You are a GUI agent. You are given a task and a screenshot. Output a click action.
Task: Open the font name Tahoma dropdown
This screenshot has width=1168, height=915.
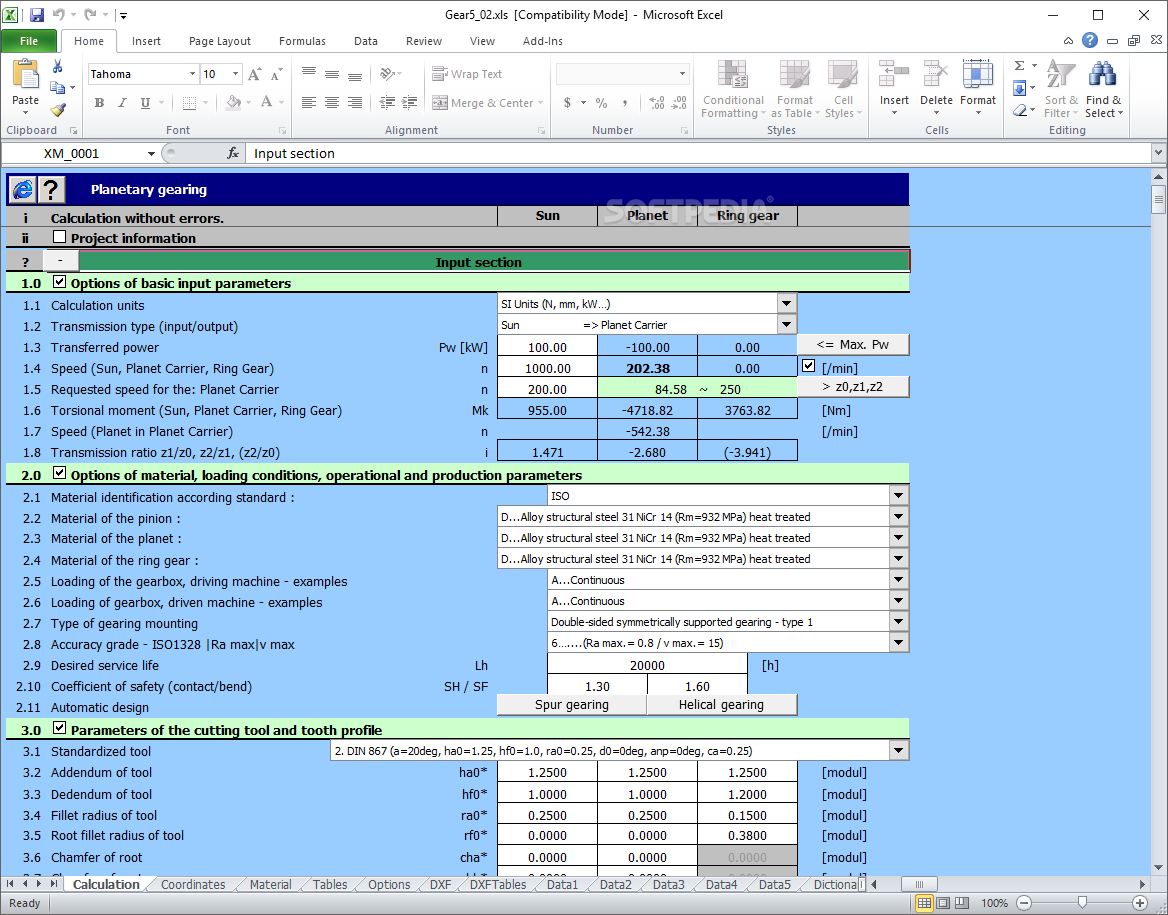[192, 74]
